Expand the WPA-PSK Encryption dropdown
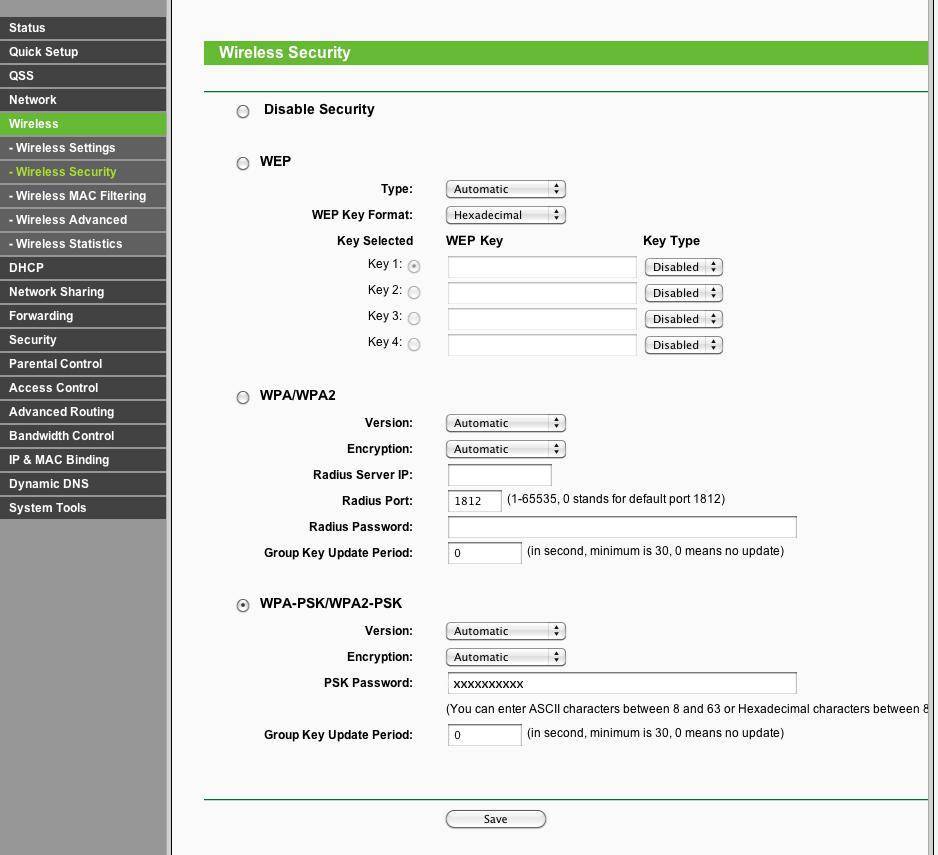938x855 pixels. coord(505,657)
